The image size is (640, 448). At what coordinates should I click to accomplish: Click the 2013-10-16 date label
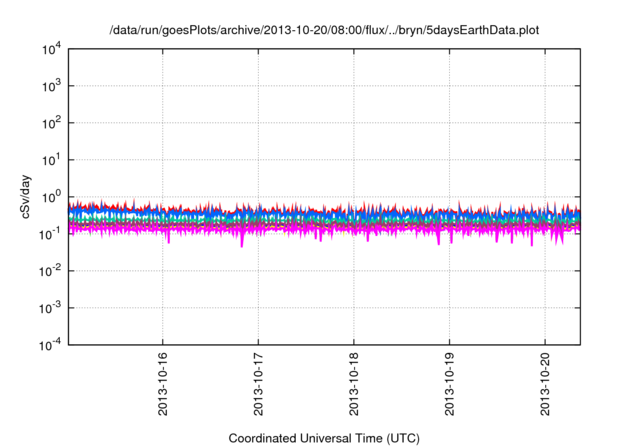pyautogui.click(x=162, y=384)
